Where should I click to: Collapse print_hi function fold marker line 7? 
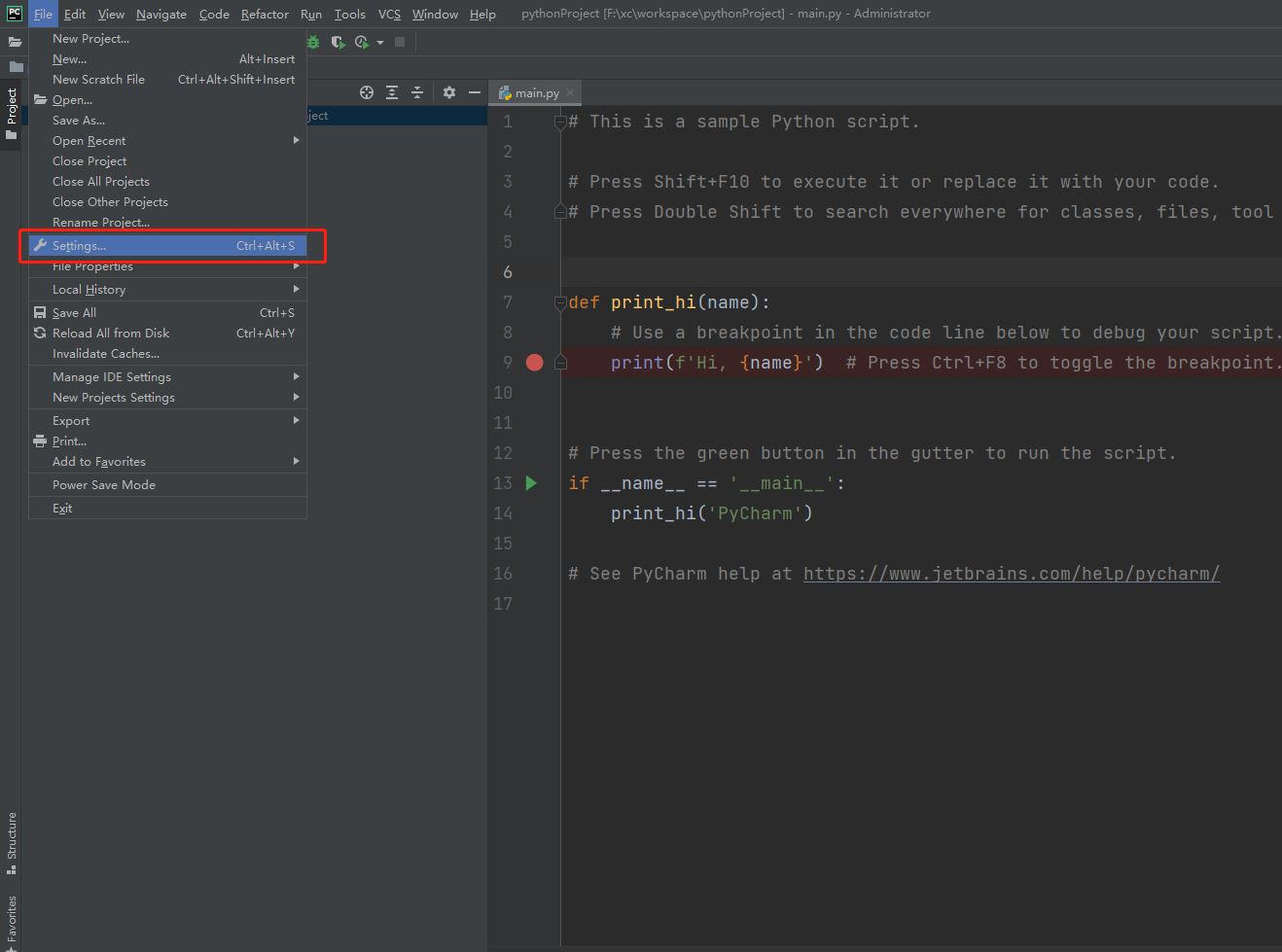560,303
